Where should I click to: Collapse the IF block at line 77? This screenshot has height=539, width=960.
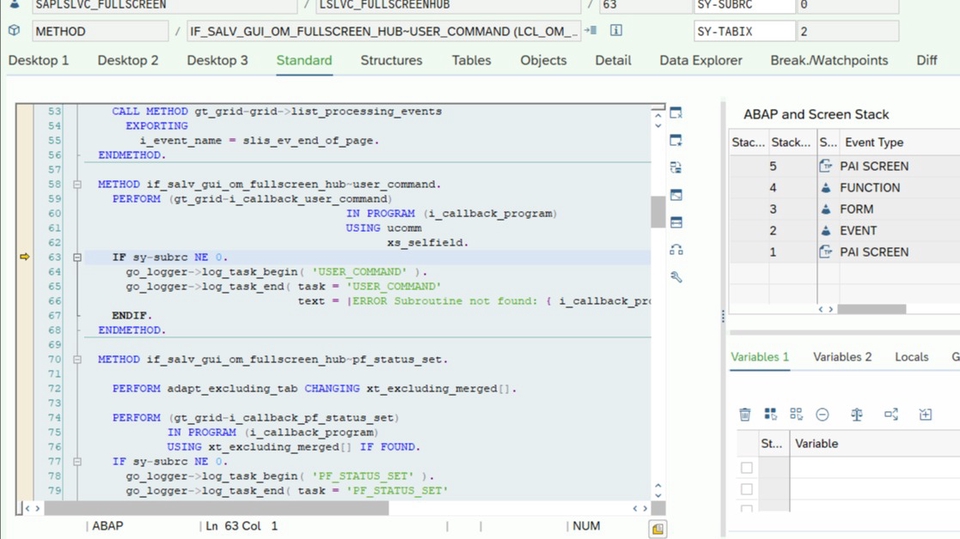[x=77, y=462]
